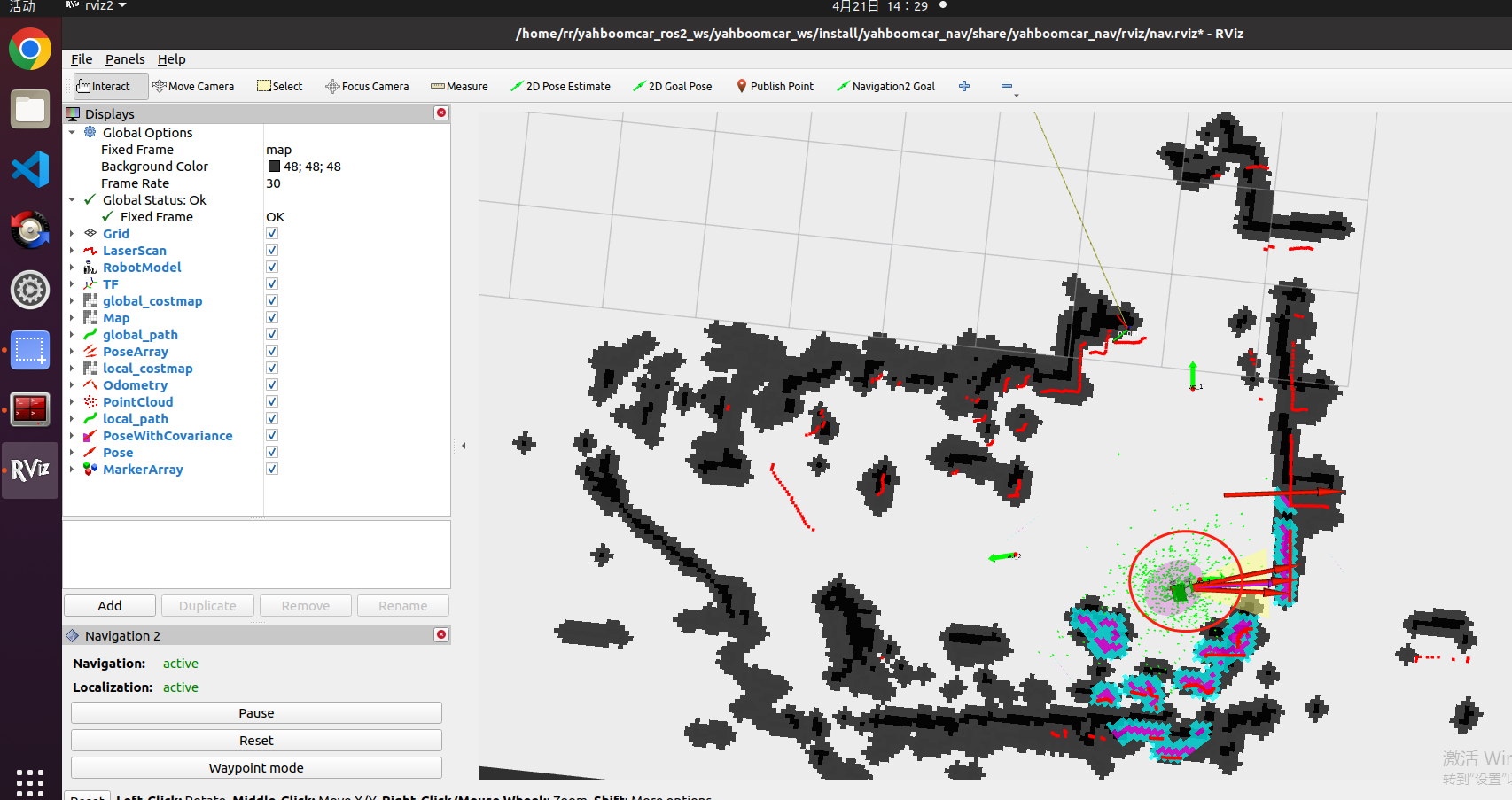Click the Reset navigation button
The image size is (1512, 800).
(256, 740)
